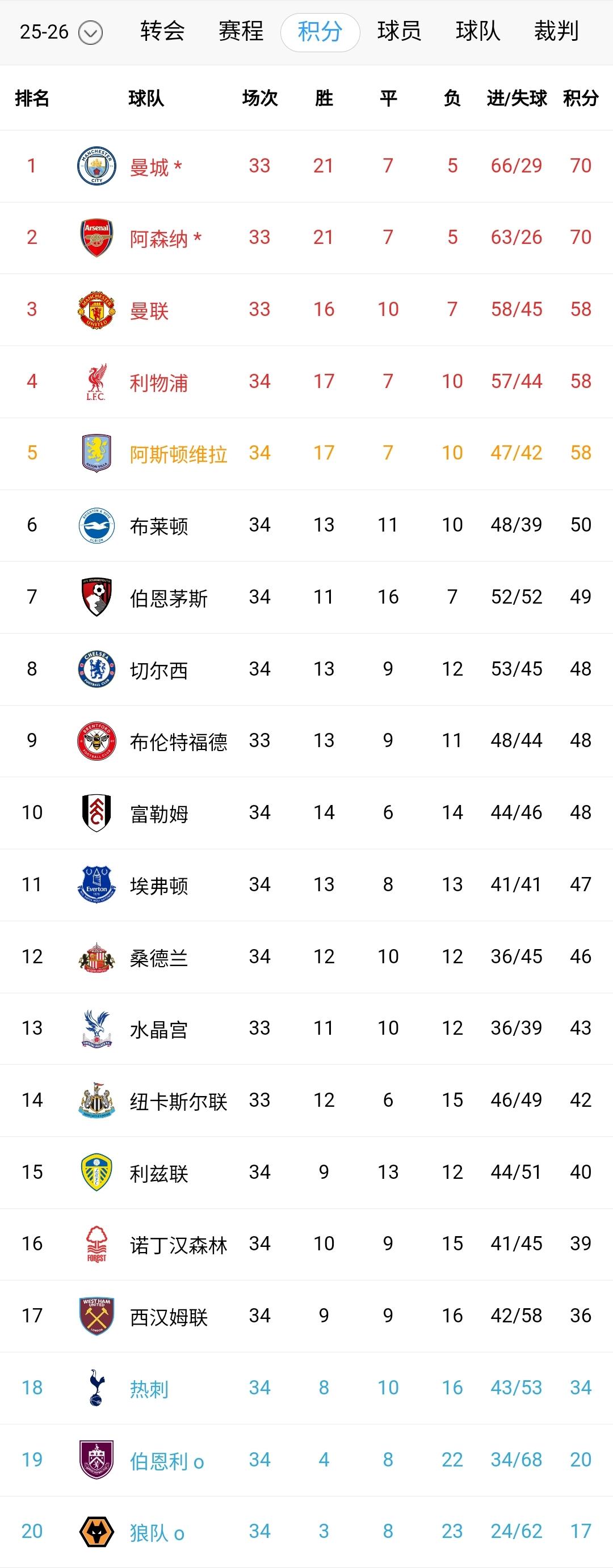Click the 进/失球 column header
This screenshot has width=613, height=1568.
(516, 98)
